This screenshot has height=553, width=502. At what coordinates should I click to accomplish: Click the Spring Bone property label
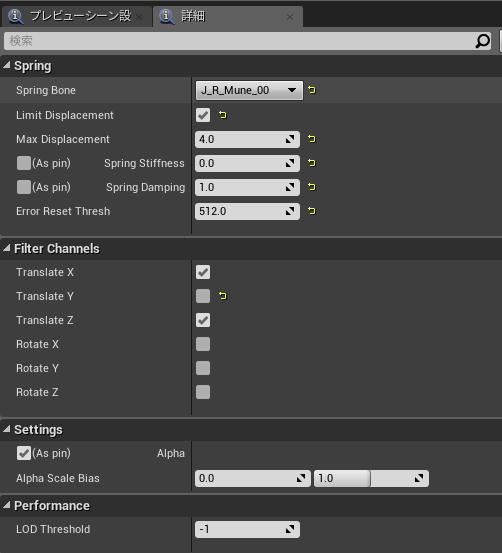(x=46, y=90)
